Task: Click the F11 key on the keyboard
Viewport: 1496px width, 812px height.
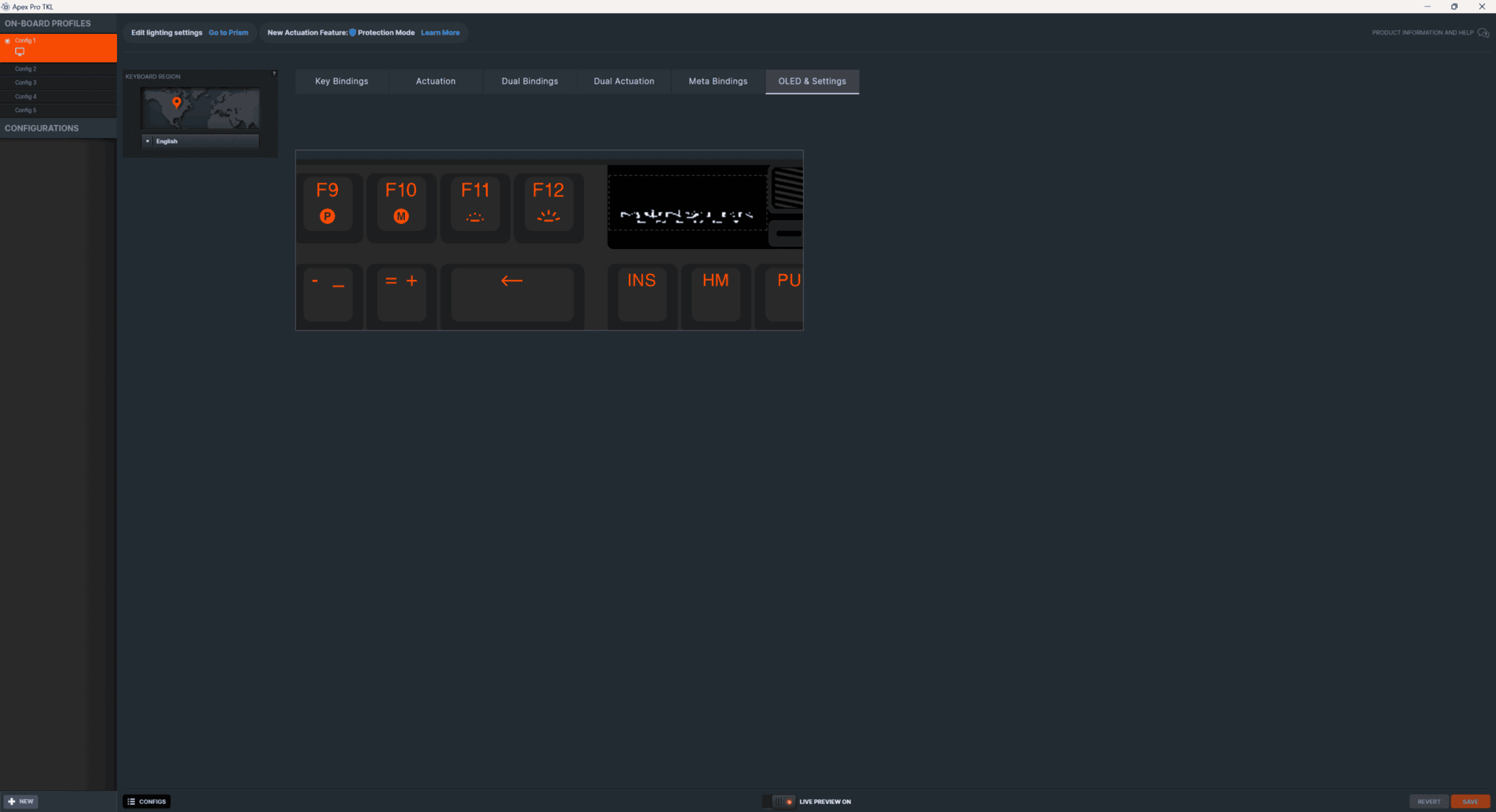Action: click(x=475, y=206)
